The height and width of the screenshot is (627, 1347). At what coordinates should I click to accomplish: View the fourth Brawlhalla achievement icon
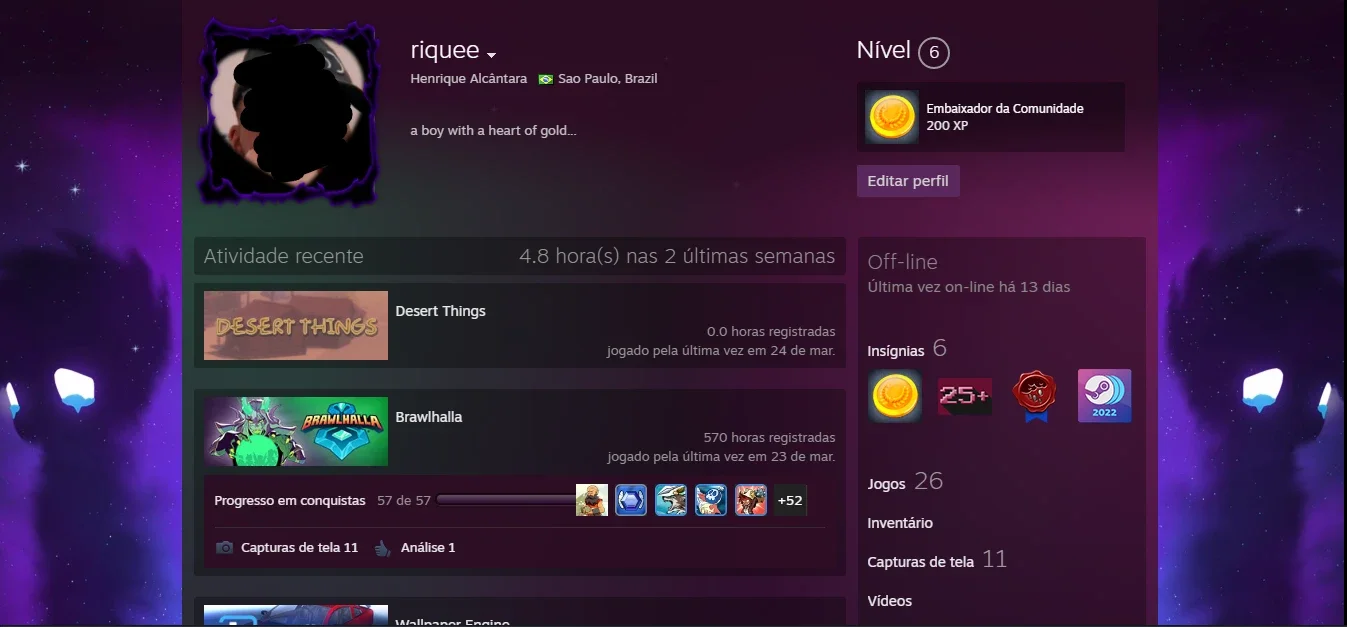[x=711, y=500]
